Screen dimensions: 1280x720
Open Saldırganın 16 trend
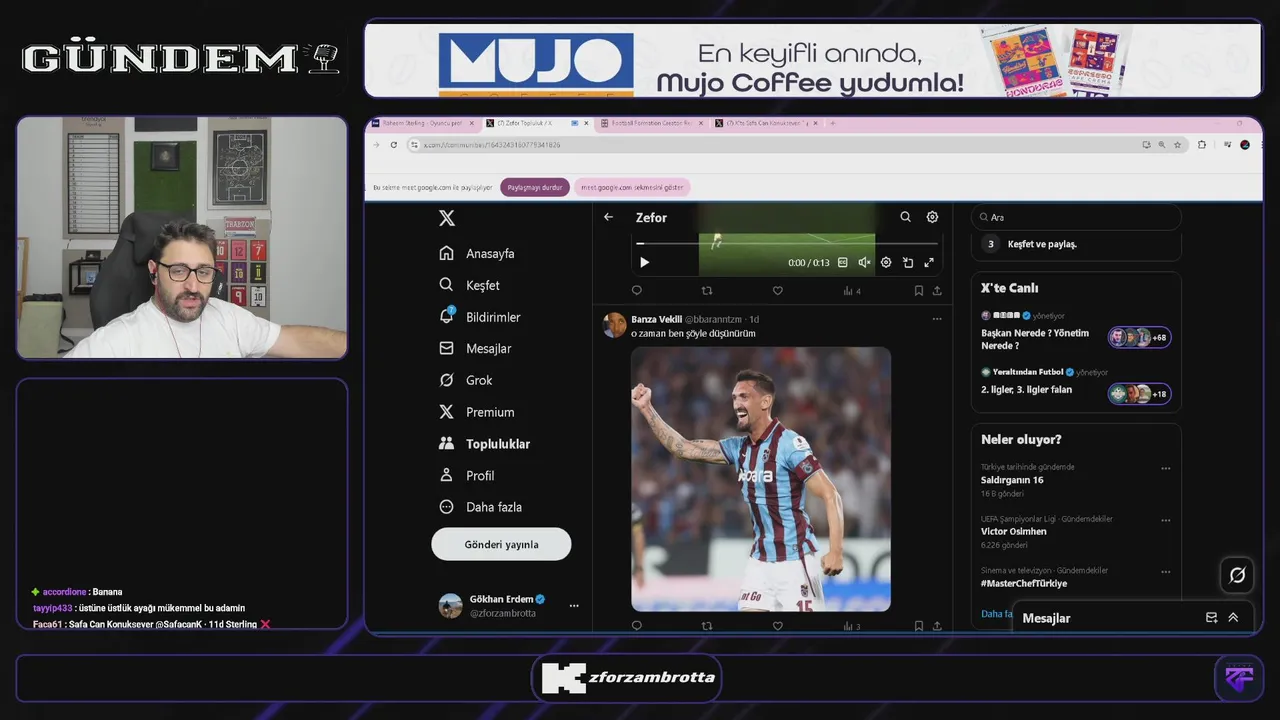tap(1011, 480)
